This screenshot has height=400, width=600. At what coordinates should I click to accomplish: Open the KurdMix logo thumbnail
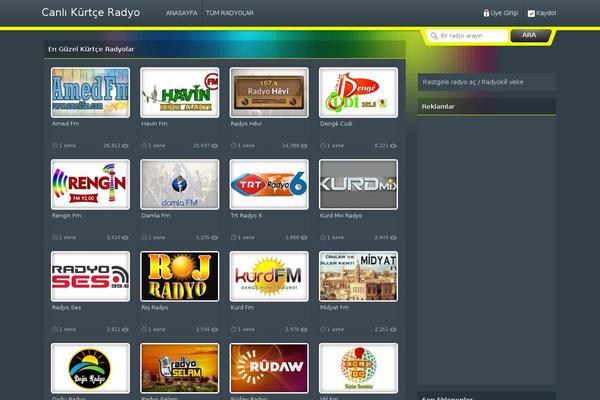[x=359, y=184]
